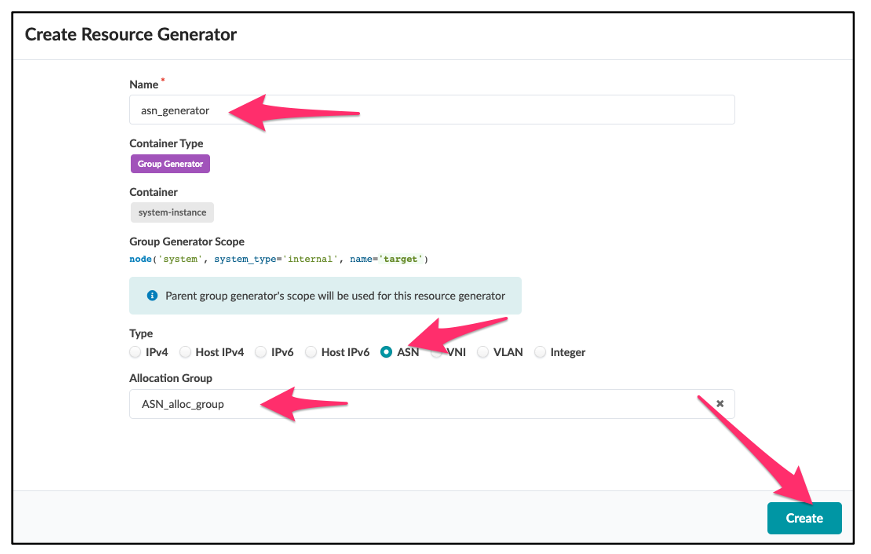Viewport: 871px width, 554px height.
Task: Choose the VNI type option
Action: [437, 352]
